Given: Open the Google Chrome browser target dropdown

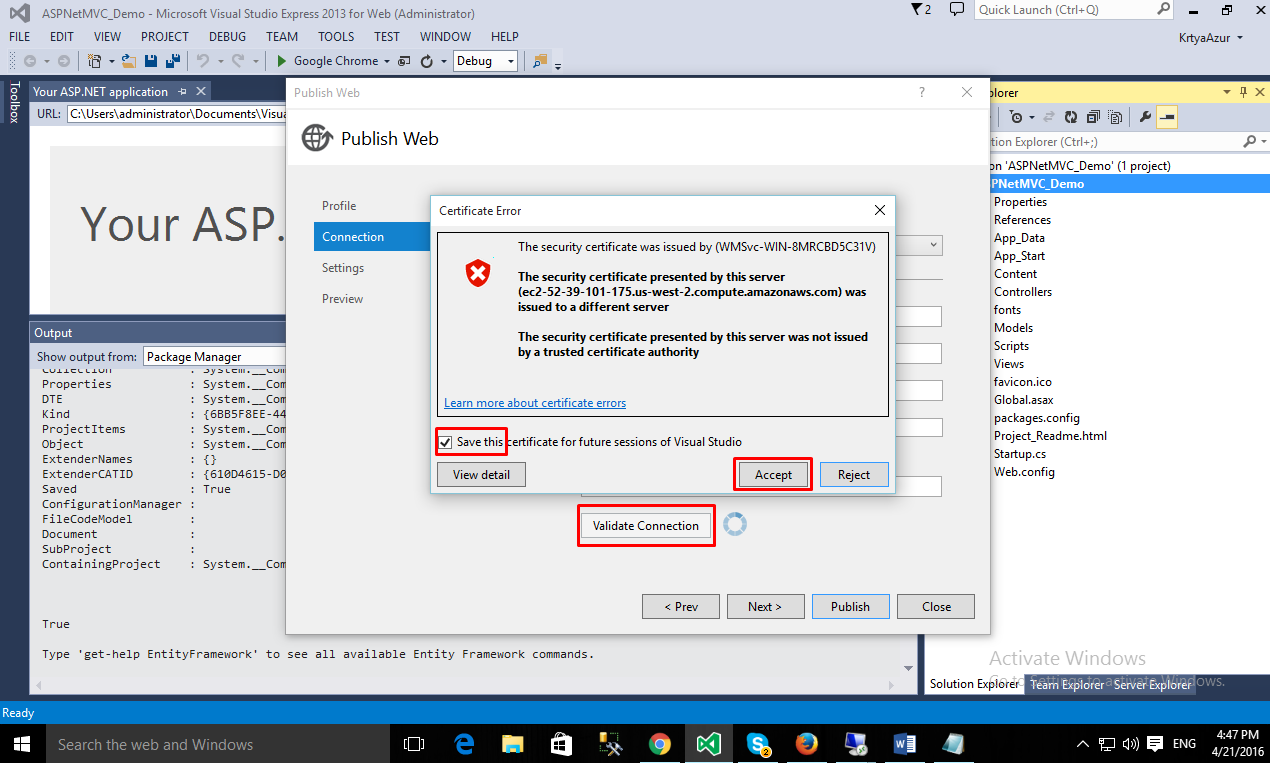Looking at the screenshot, I should pyautogui.click(x=385, y=61).
